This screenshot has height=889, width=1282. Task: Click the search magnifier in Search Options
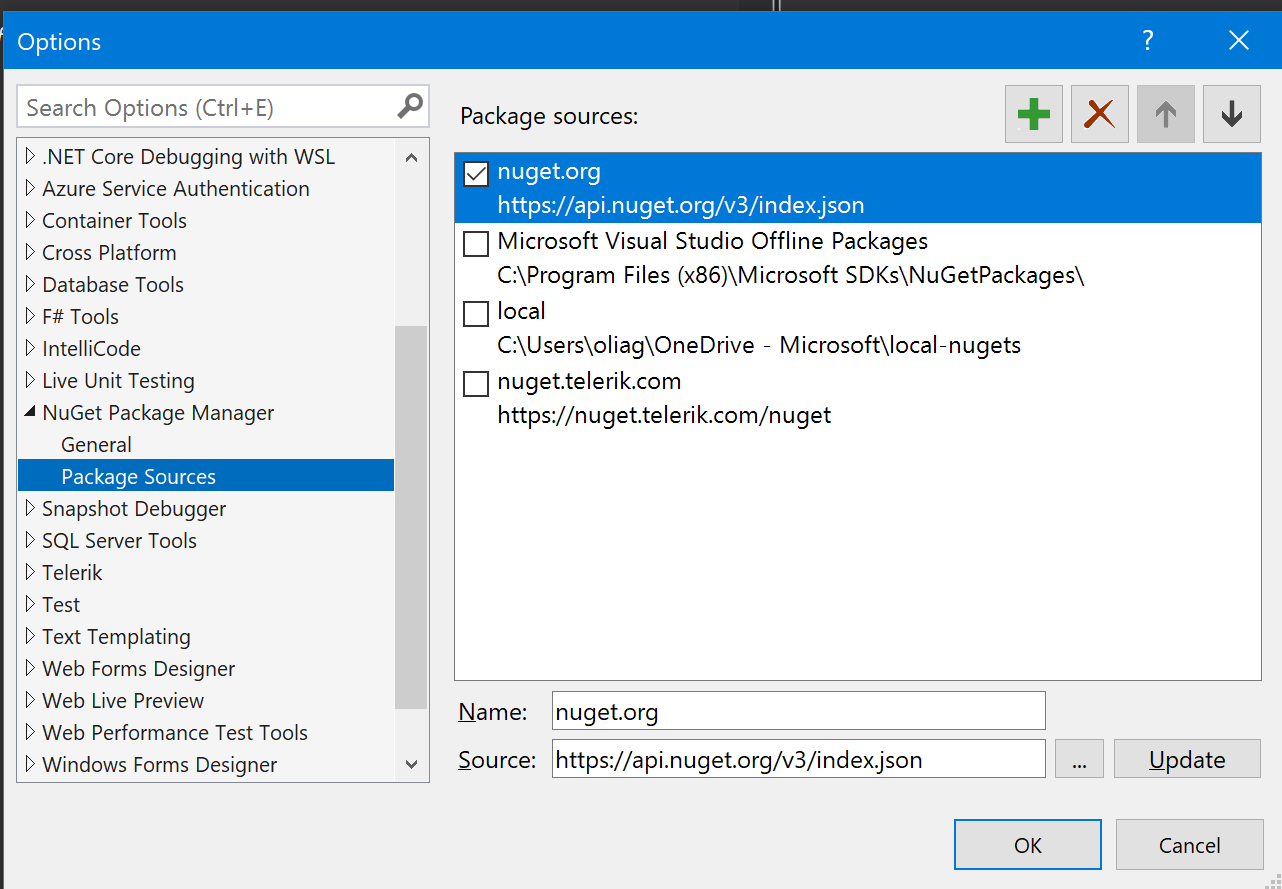tap(410, 105)
